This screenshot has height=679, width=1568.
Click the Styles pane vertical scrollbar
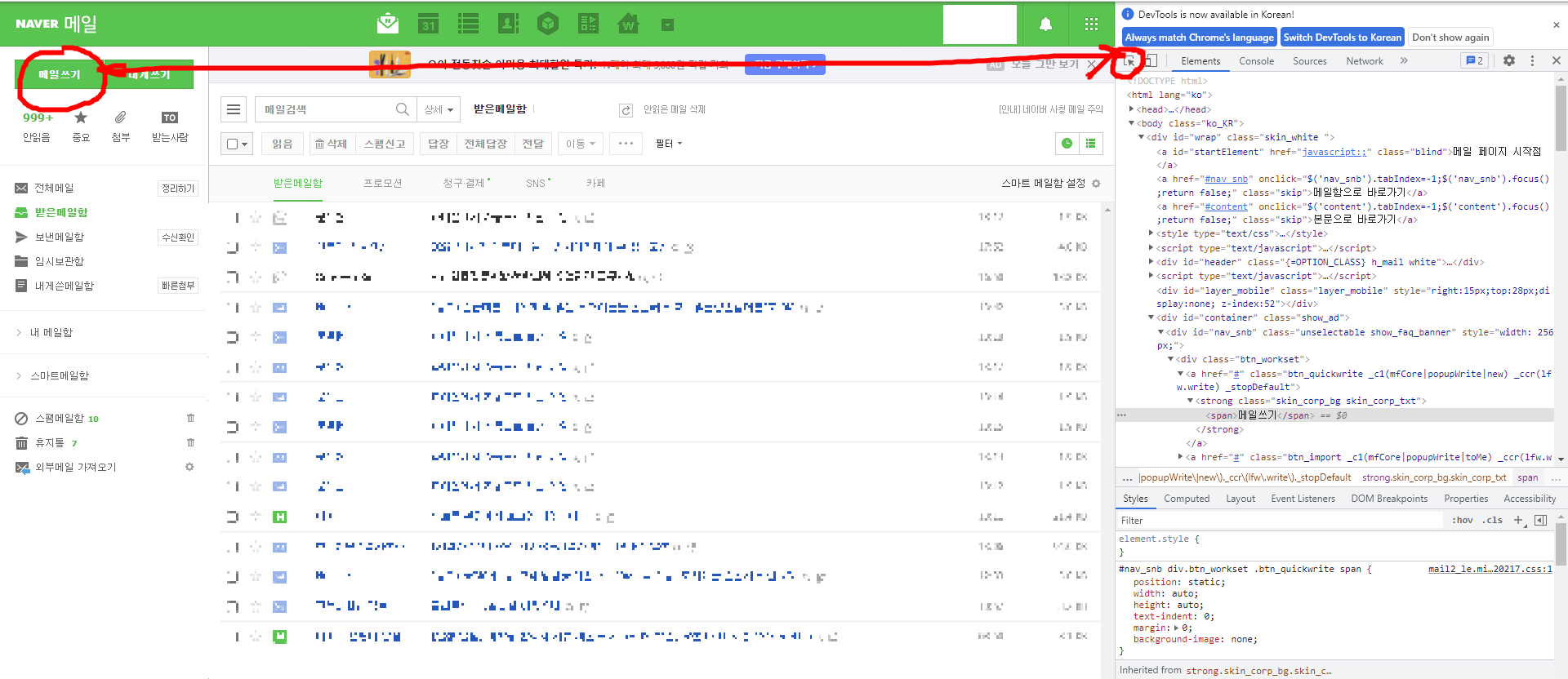pyautogui.click(x=1561, y=543)
